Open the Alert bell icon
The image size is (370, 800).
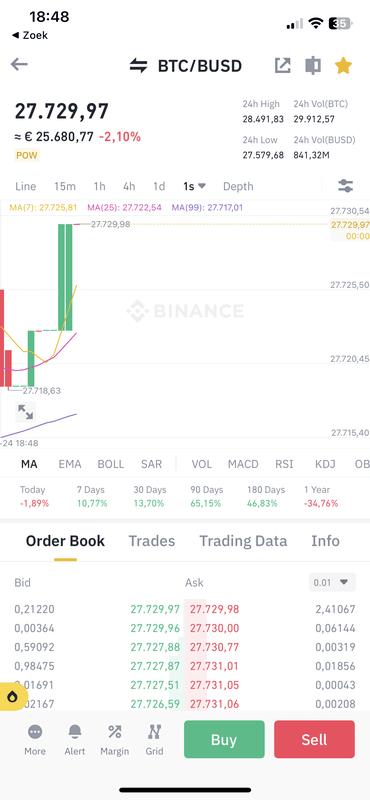click(x=75, y=740)
